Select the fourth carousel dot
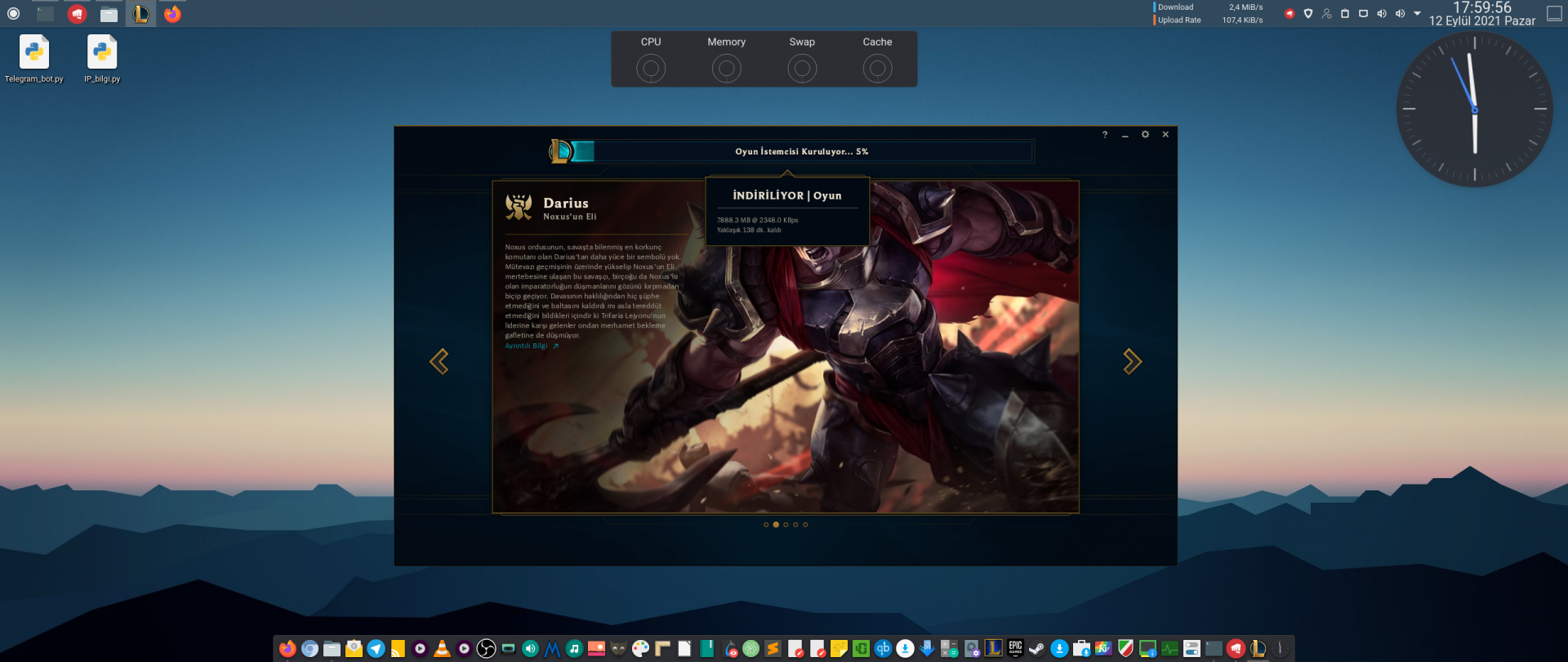1568x662 pixels. (795, 525)
